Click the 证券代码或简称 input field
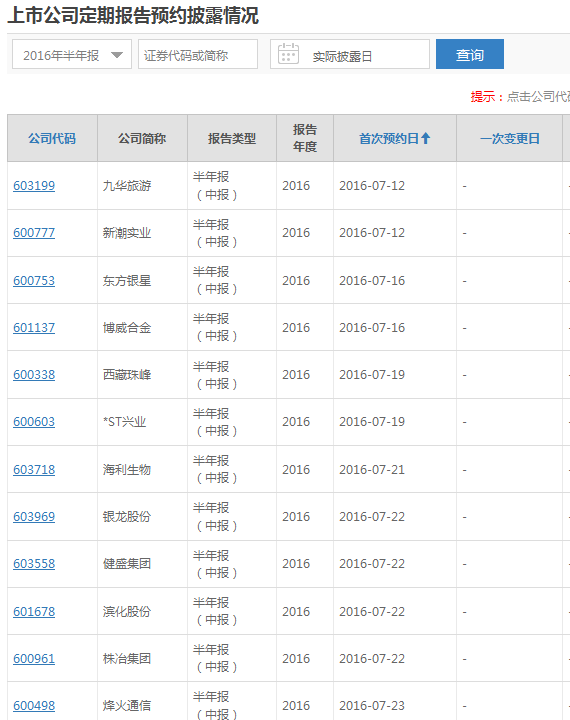570x720 pixels. (198, 54)
